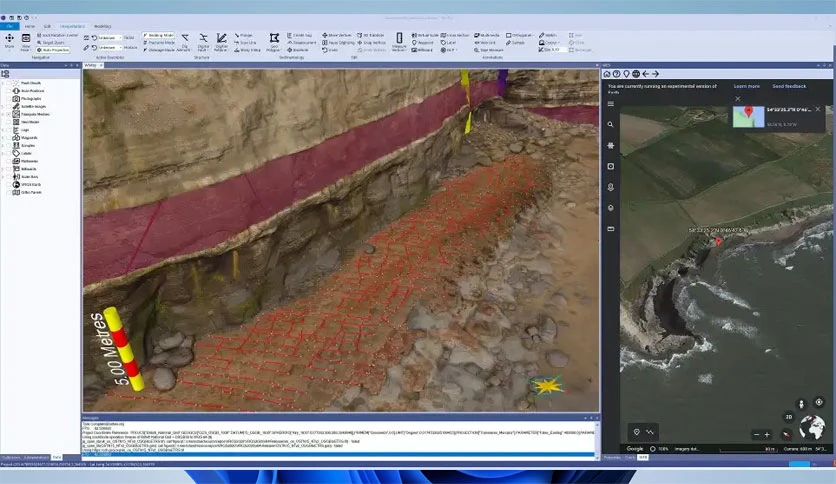
Task: Open the second Unknown descriptor dropdown
Action: (109, 47)
